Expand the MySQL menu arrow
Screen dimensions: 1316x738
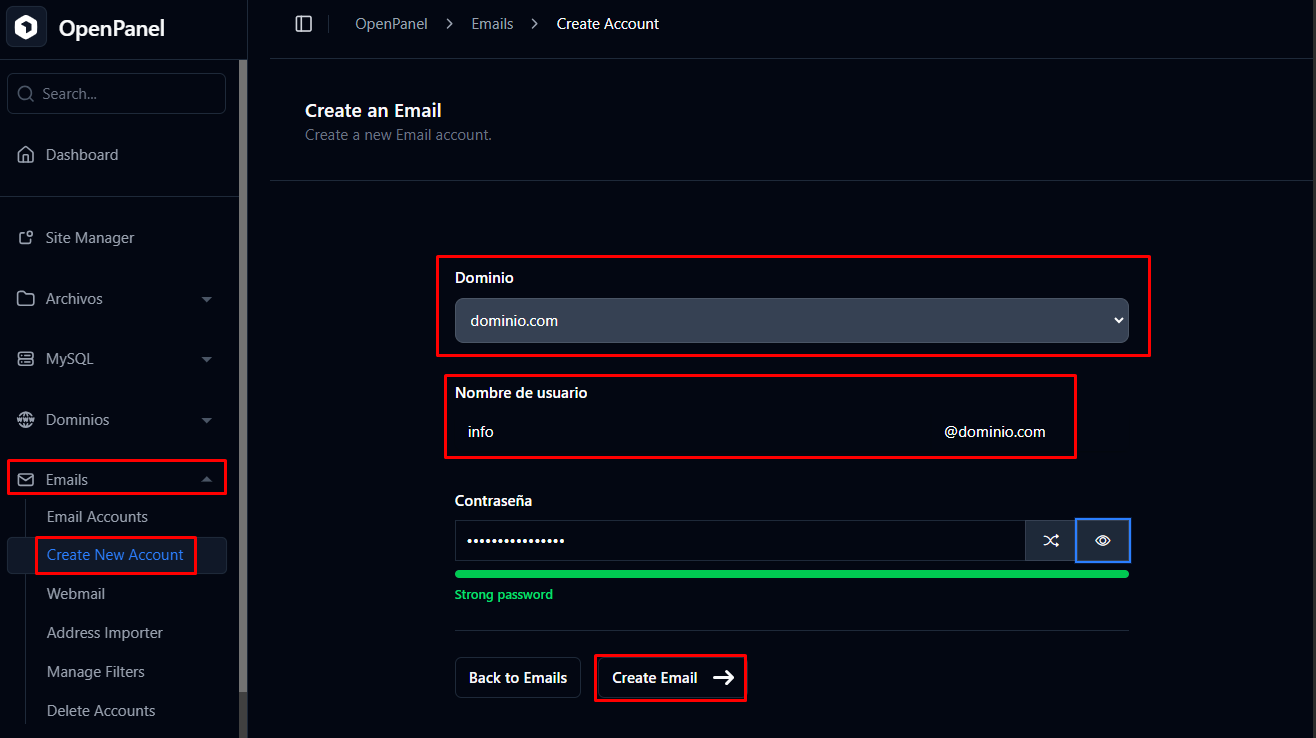point(207,359)
